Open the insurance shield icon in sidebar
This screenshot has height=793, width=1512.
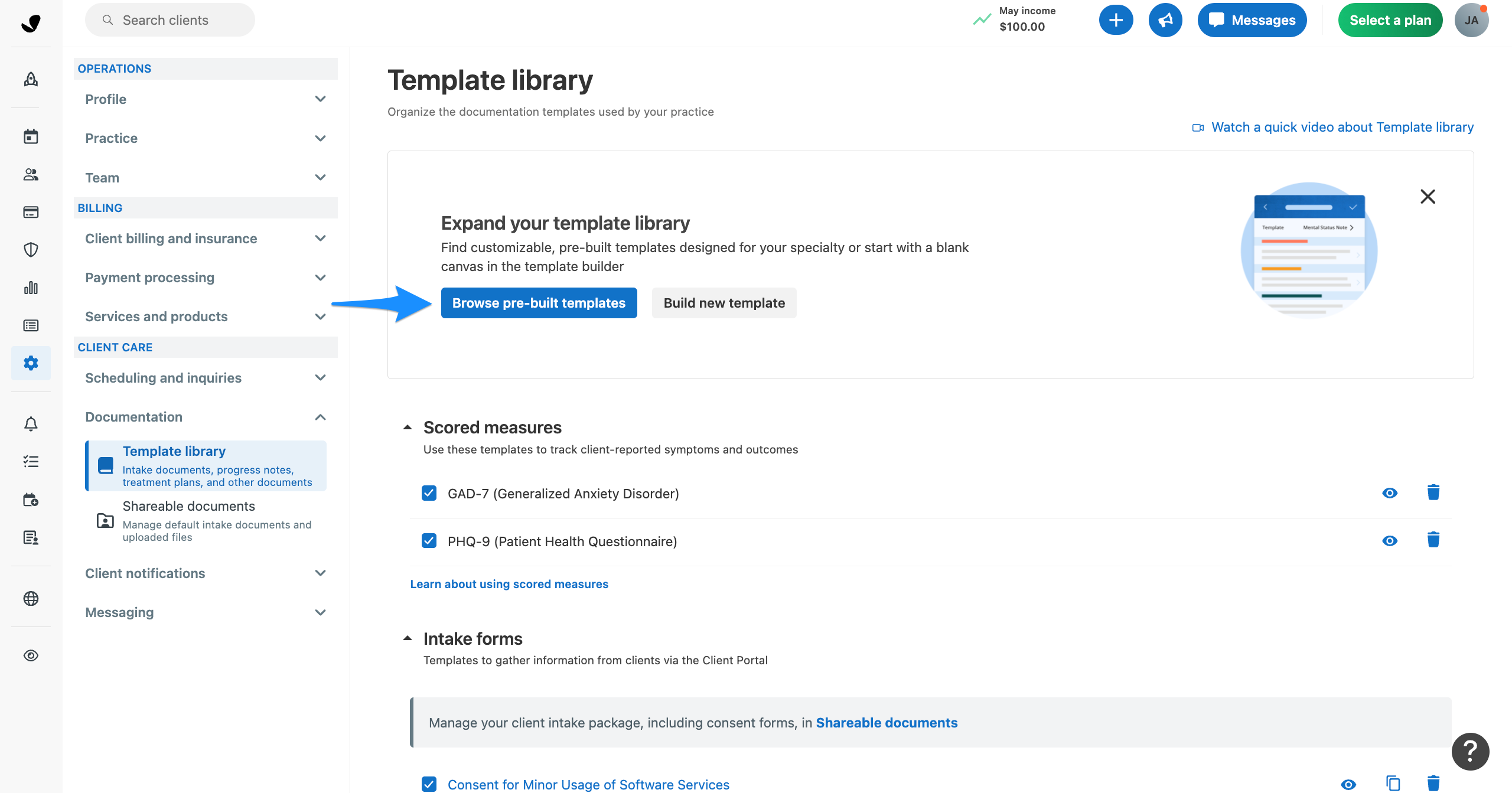(x=31, y=250)
